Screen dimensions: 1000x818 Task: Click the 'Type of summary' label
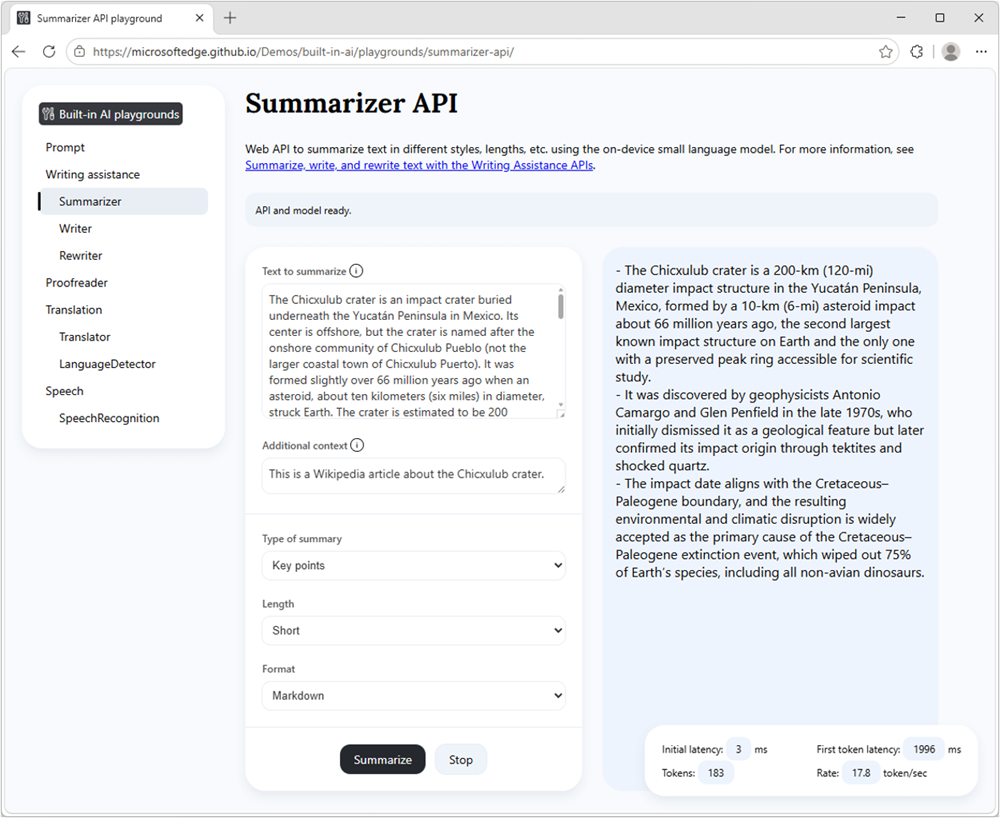[302, 539]
